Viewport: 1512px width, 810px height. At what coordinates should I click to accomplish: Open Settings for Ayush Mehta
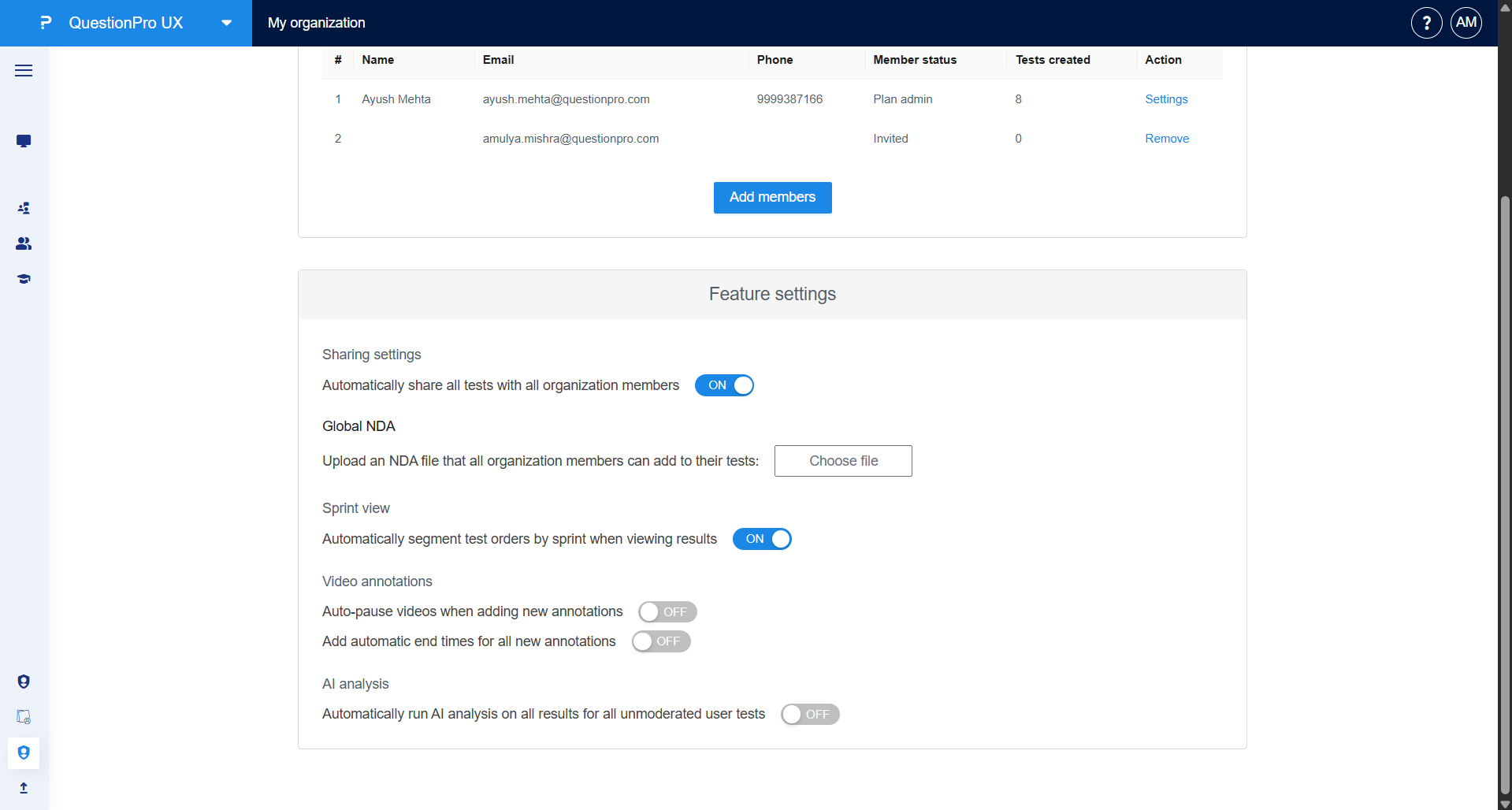pos(1166,99)
